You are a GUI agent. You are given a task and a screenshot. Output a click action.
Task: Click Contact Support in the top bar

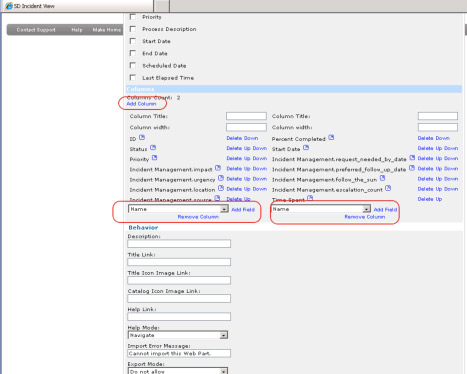tap(36, 30)
